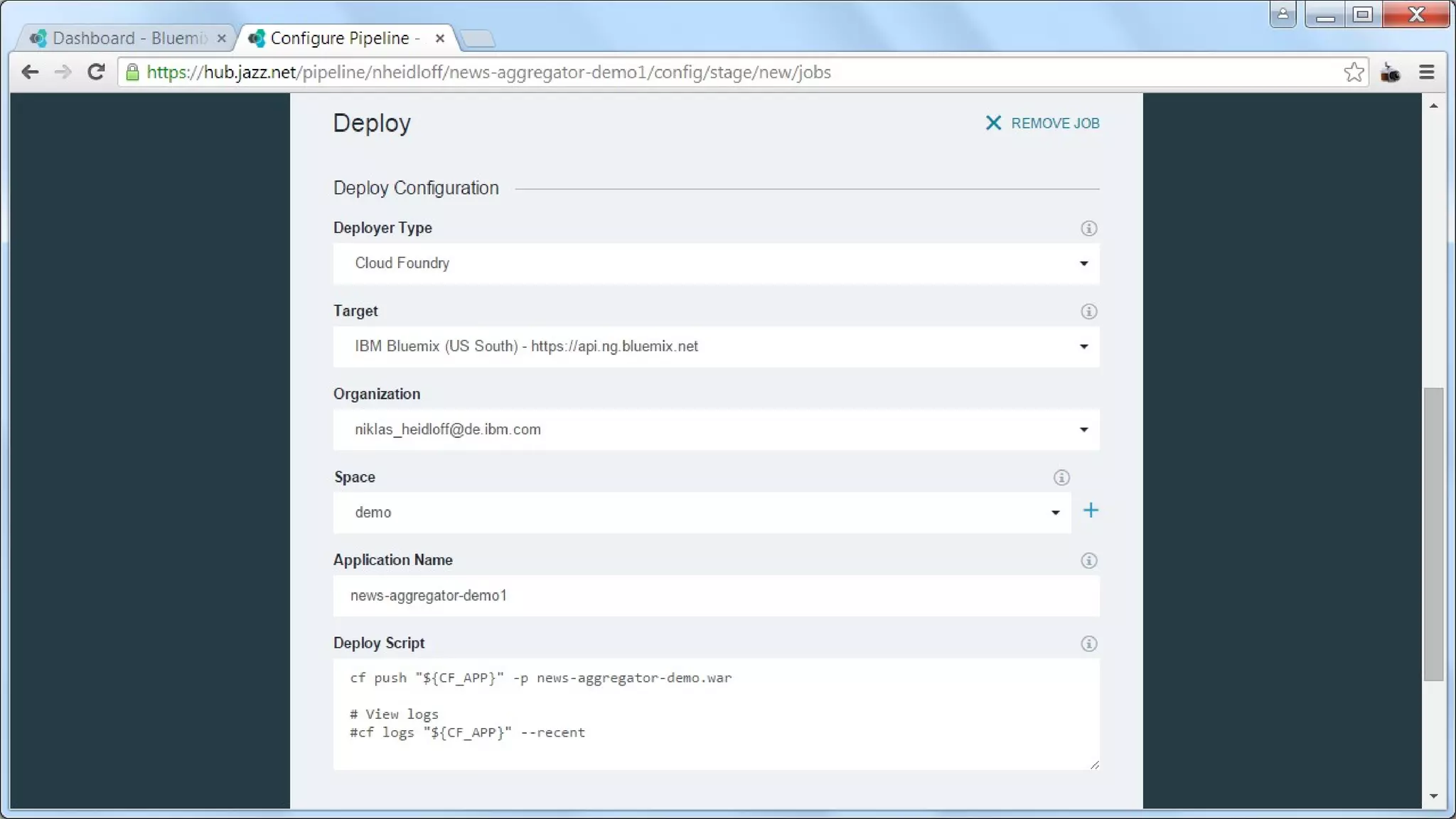Click the page's vertical scrollbar thumb

(x=1433, y=533)
